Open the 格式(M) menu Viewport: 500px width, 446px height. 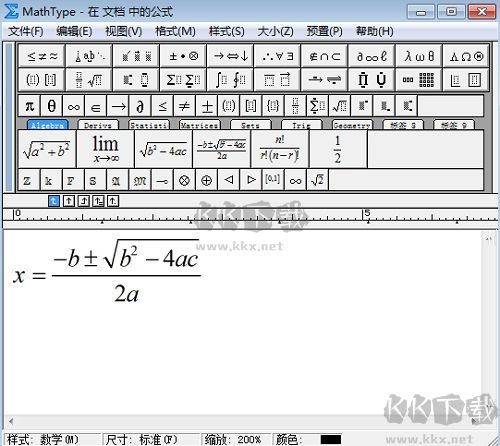point(175,32)
